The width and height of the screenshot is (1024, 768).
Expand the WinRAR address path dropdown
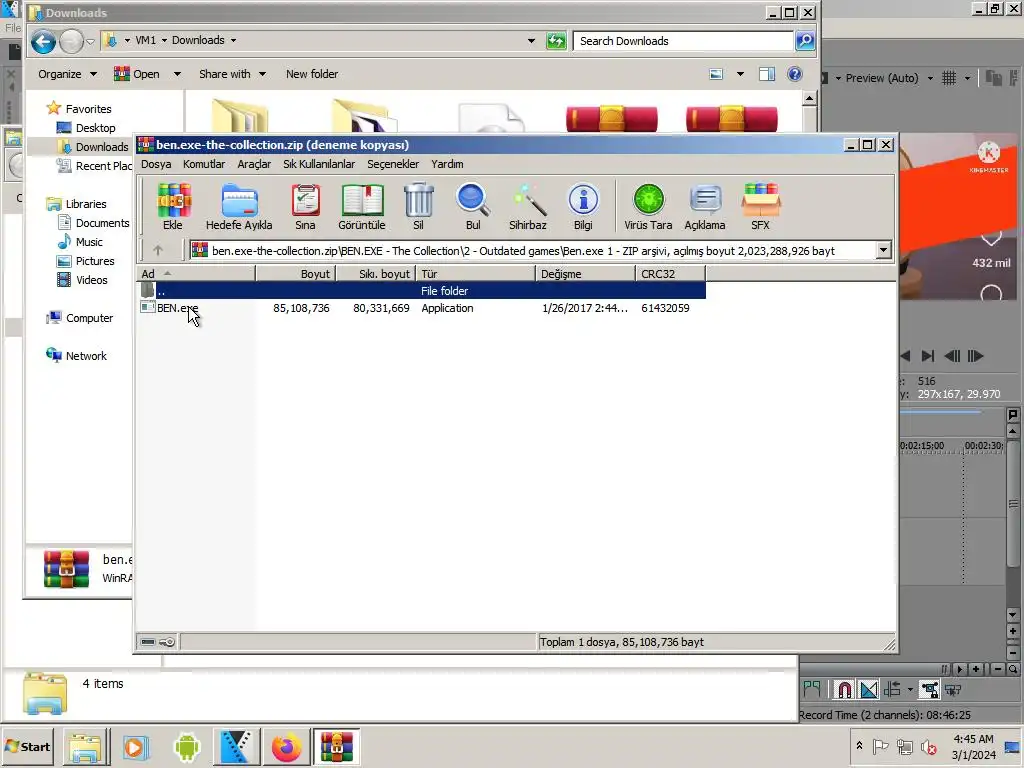pyautogui.click(x=884, y=250)
